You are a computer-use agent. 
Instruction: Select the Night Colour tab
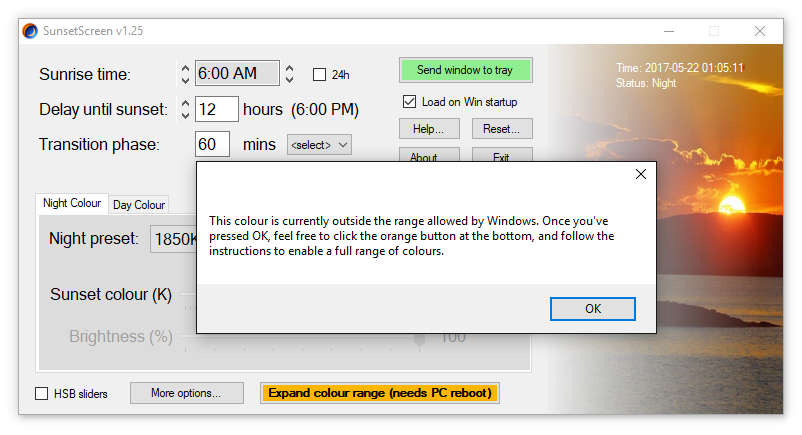pyautogui.click(x=72, y=203)
